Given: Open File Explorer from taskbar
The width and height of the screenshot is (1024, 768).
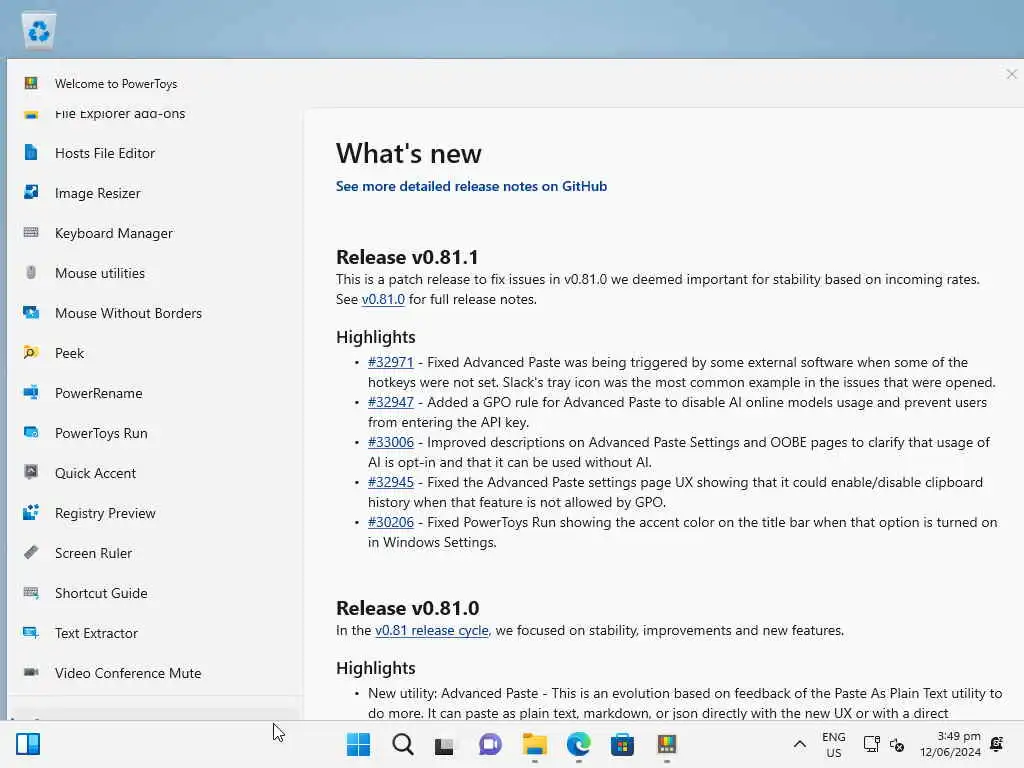Looking at the screenshot, I should [534, 744].
